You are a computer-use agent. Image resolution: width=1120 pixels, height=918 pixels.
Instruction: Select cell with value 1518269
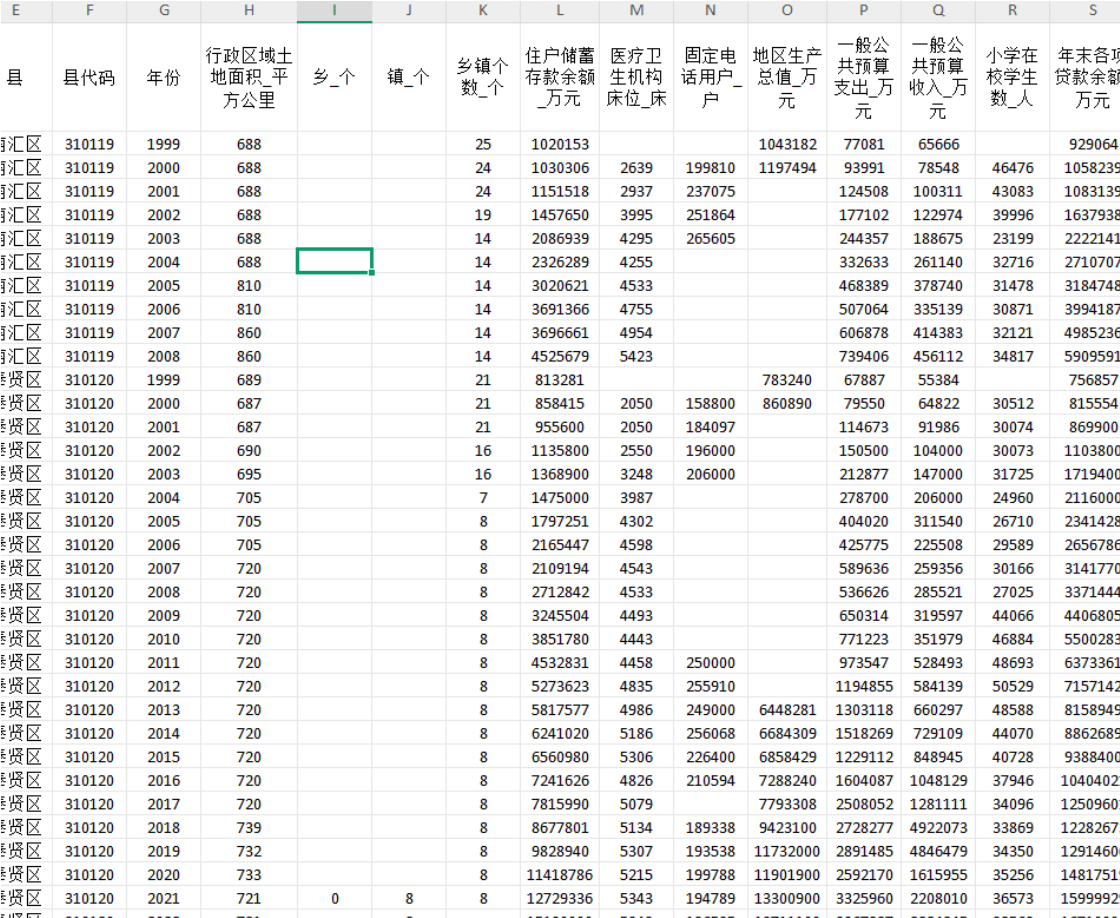864,734
